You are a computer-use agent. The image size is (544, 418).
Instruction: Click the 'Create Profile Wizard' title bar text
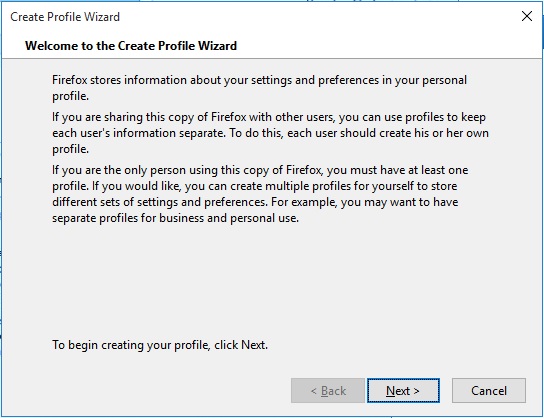(65, 17)
